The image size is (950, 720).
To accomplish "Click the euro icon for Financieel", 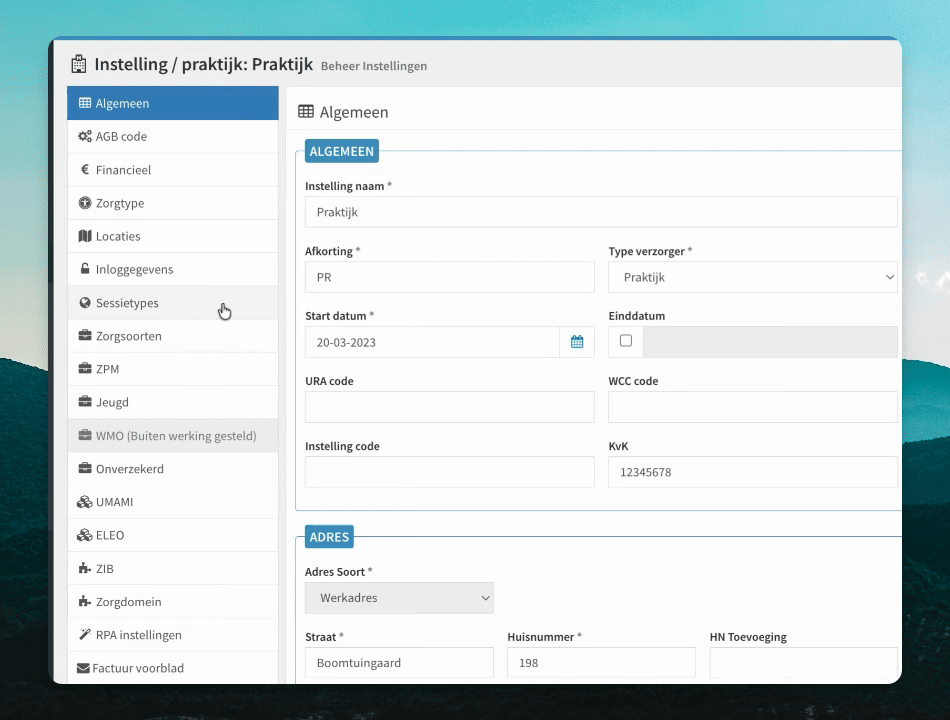I will 85,170.
